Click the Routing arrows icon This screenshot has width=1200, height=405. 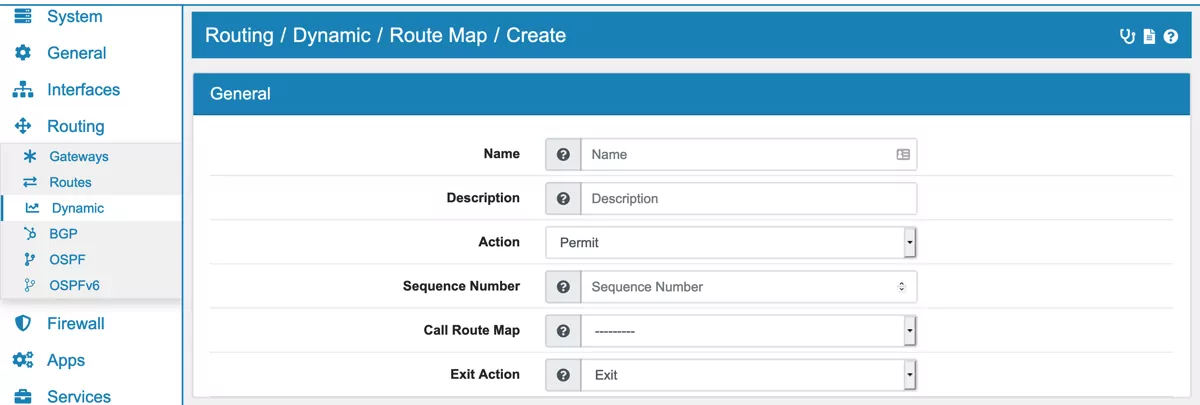(22, 127)
